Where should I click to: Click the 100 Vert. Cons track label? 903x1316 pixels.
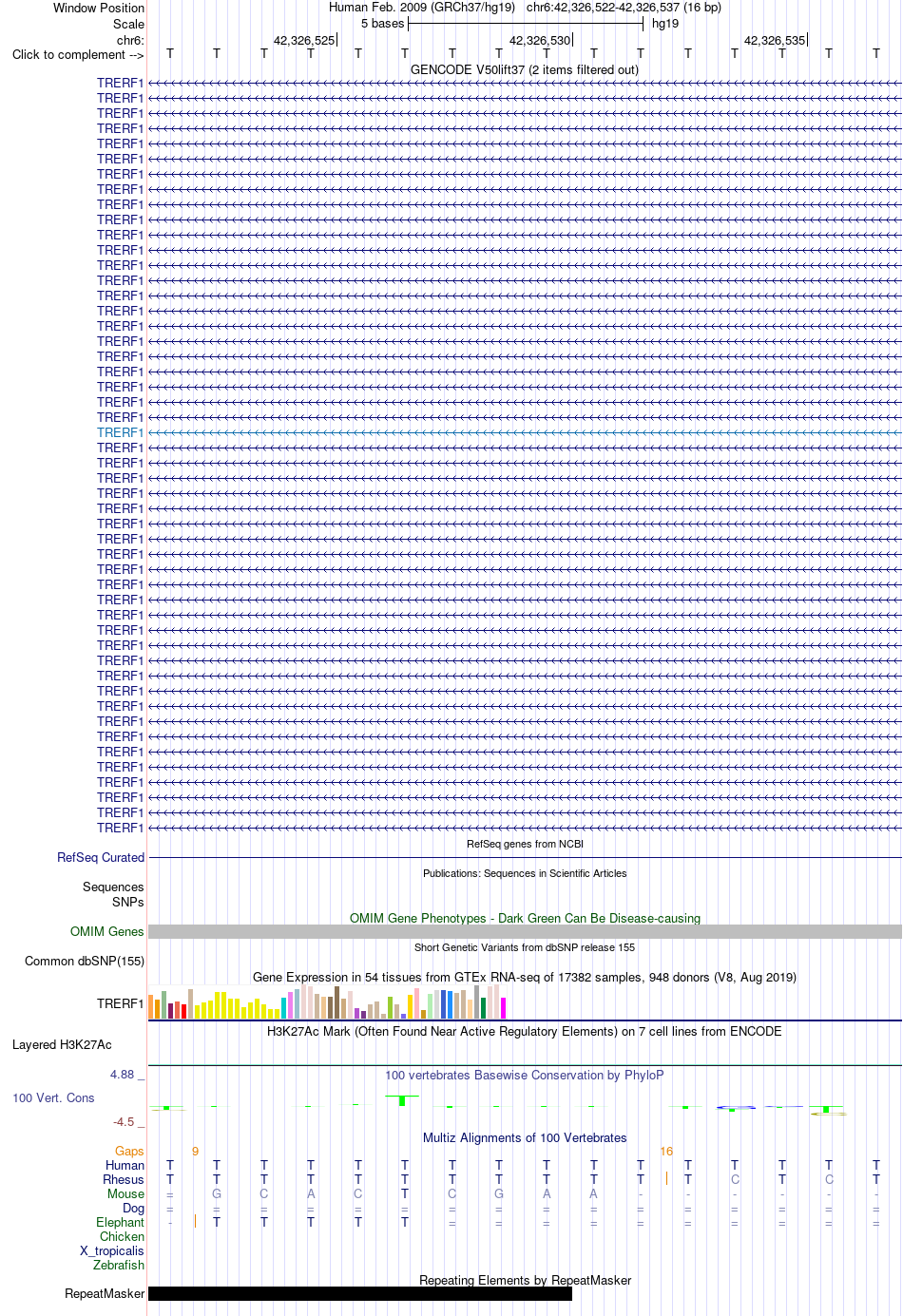tap(53, 1097)
